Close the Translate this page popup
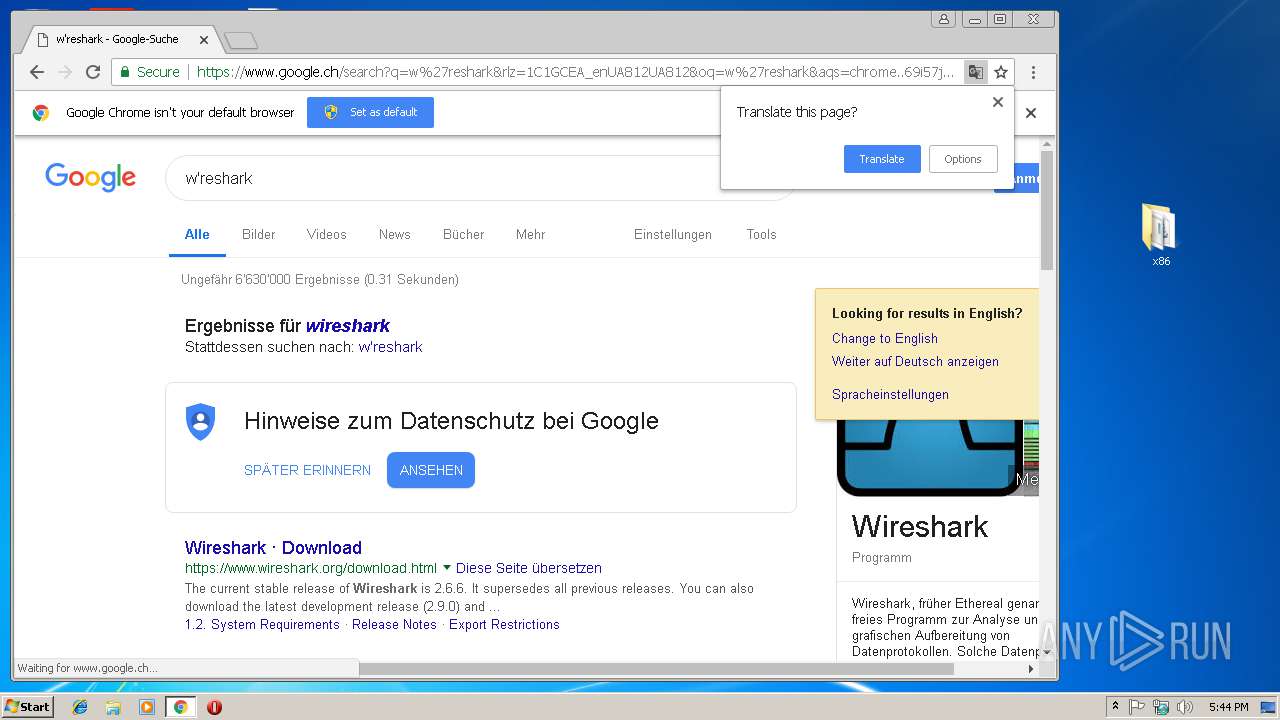Viewport: 1280px width, 720px height. [x=997, y=102]
